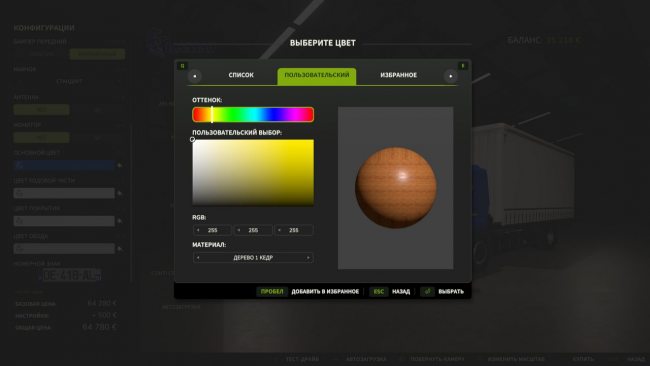Click the ESC key badge
Viewport: 650px width, 366px height.
click(x=378, y=292)
